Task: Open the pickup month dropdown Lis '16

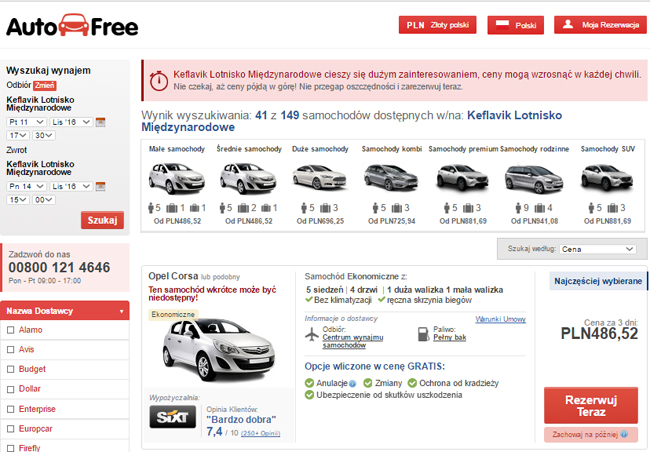Action: click(71, 122)
